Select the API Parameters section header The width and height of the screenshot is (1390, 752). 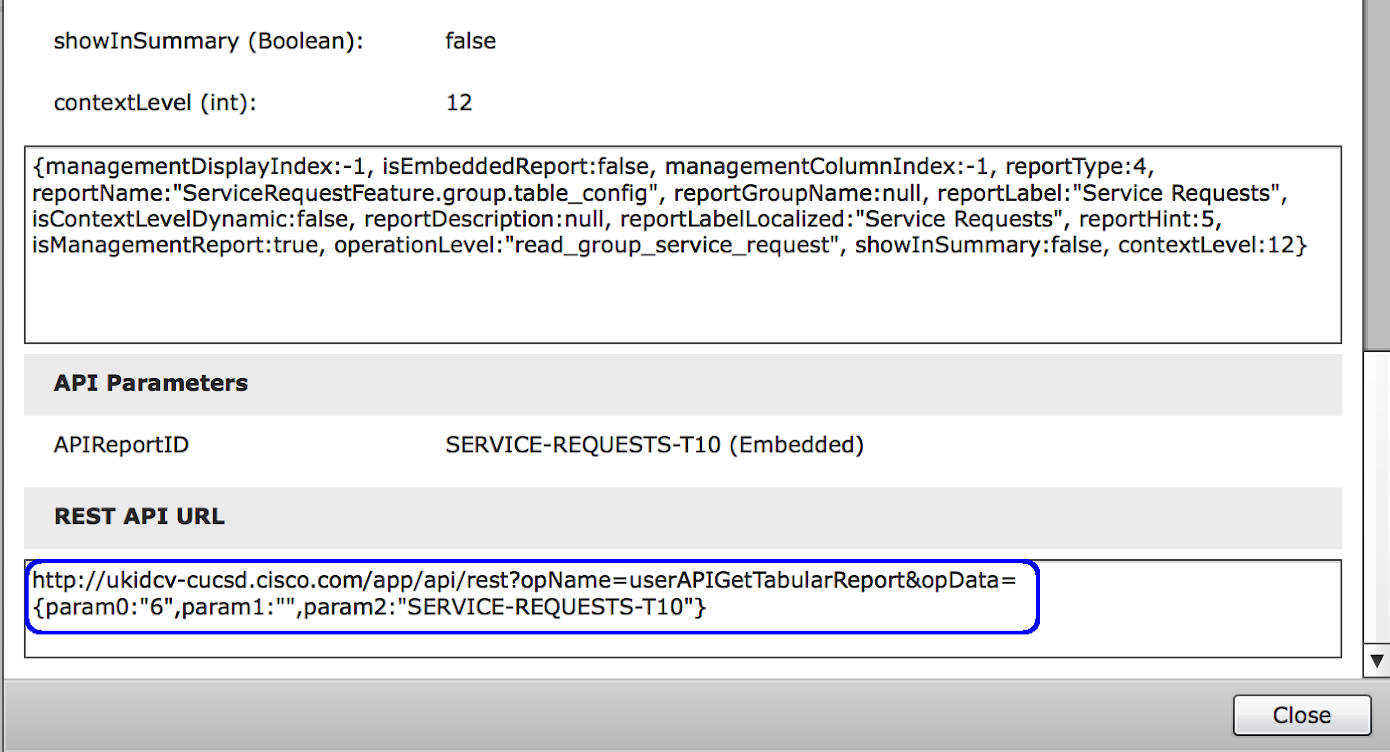(x=151, y=383)
